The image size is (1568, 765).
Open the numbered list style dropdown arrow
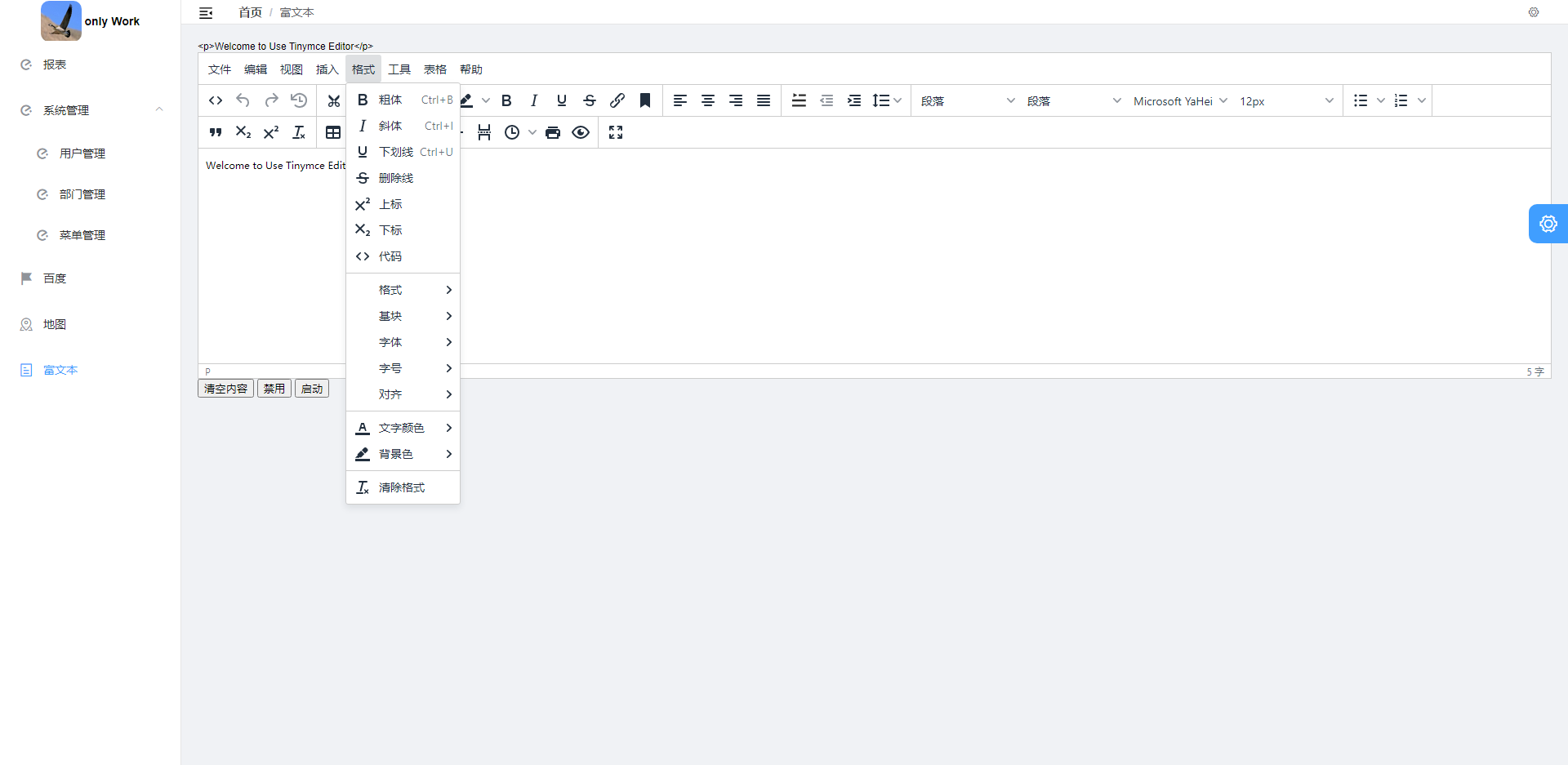[1422, 100]
